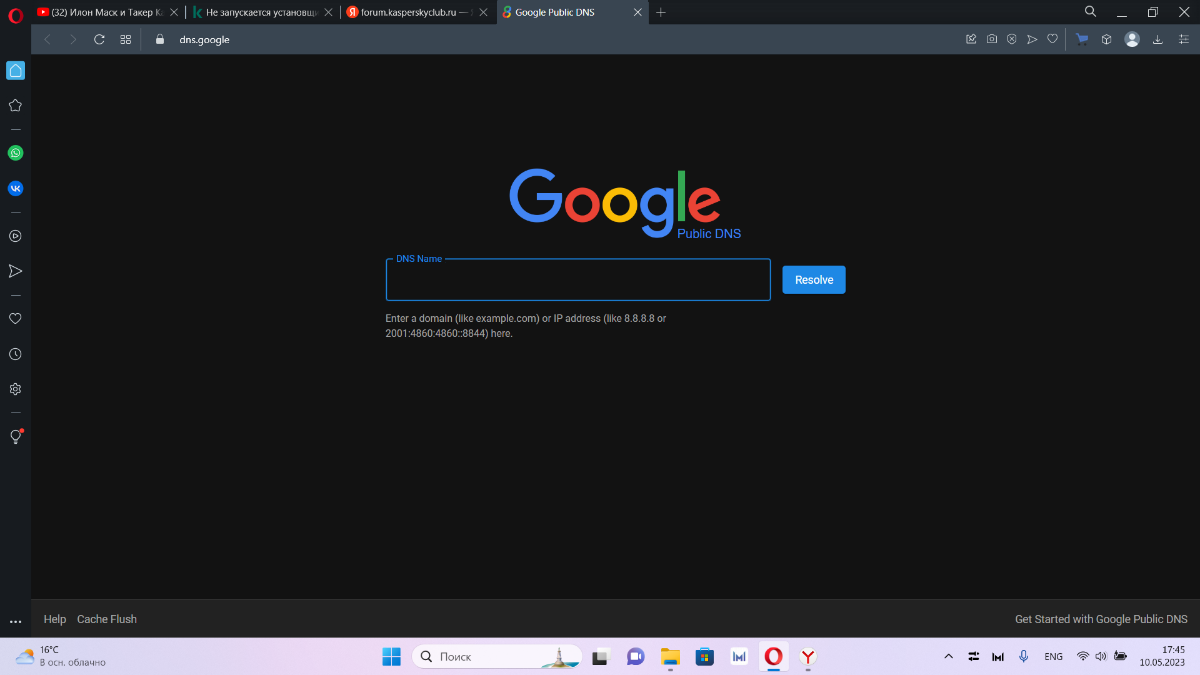Open Microsoft Store from the taskbar
This screenshot has height=675, width=1200.
point(705,656)
